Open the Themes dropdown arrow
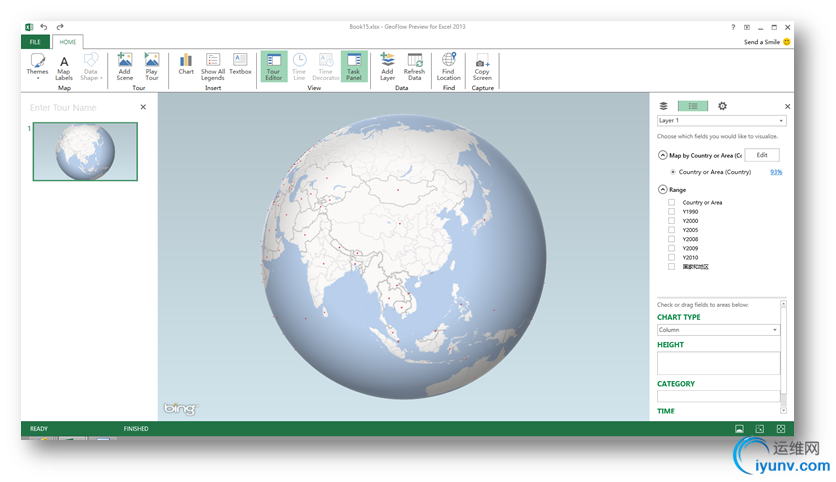This screenshot has height=482, width=836. click(38, 78)
